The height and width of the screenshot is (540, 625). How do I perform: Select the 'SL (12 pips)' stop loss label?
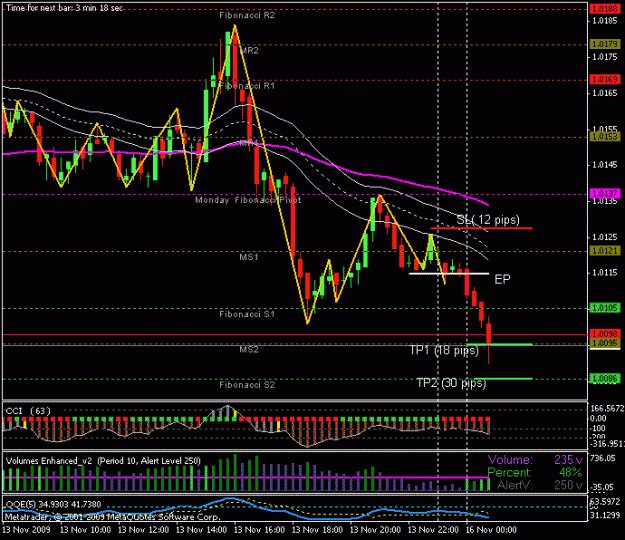coord(488,220)
